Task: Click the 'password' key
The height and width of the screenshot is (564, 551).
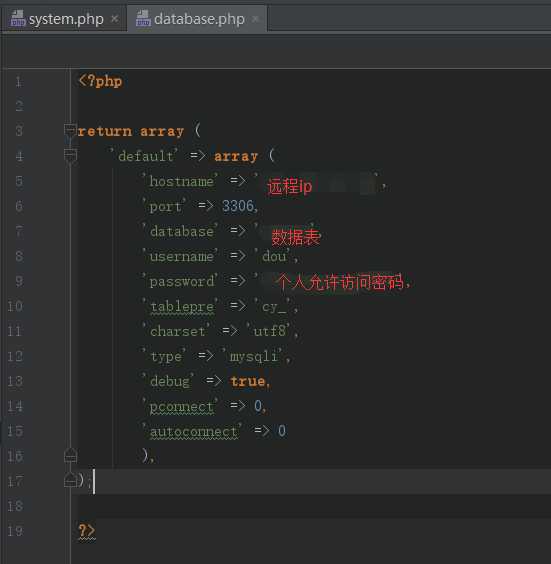Action: pyautogui.click(x=180, y=281)
